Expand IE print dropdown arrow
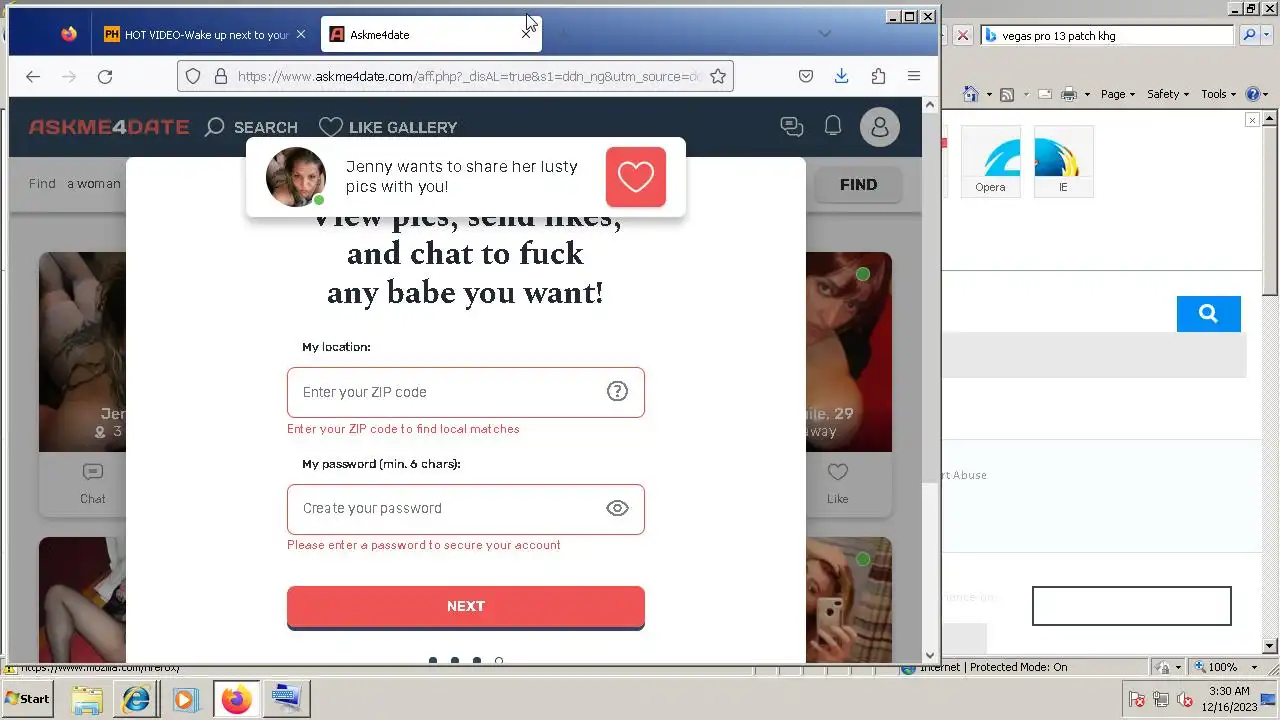The width and height of the screenshot is (1280, 720). [x=1086, y=95]
